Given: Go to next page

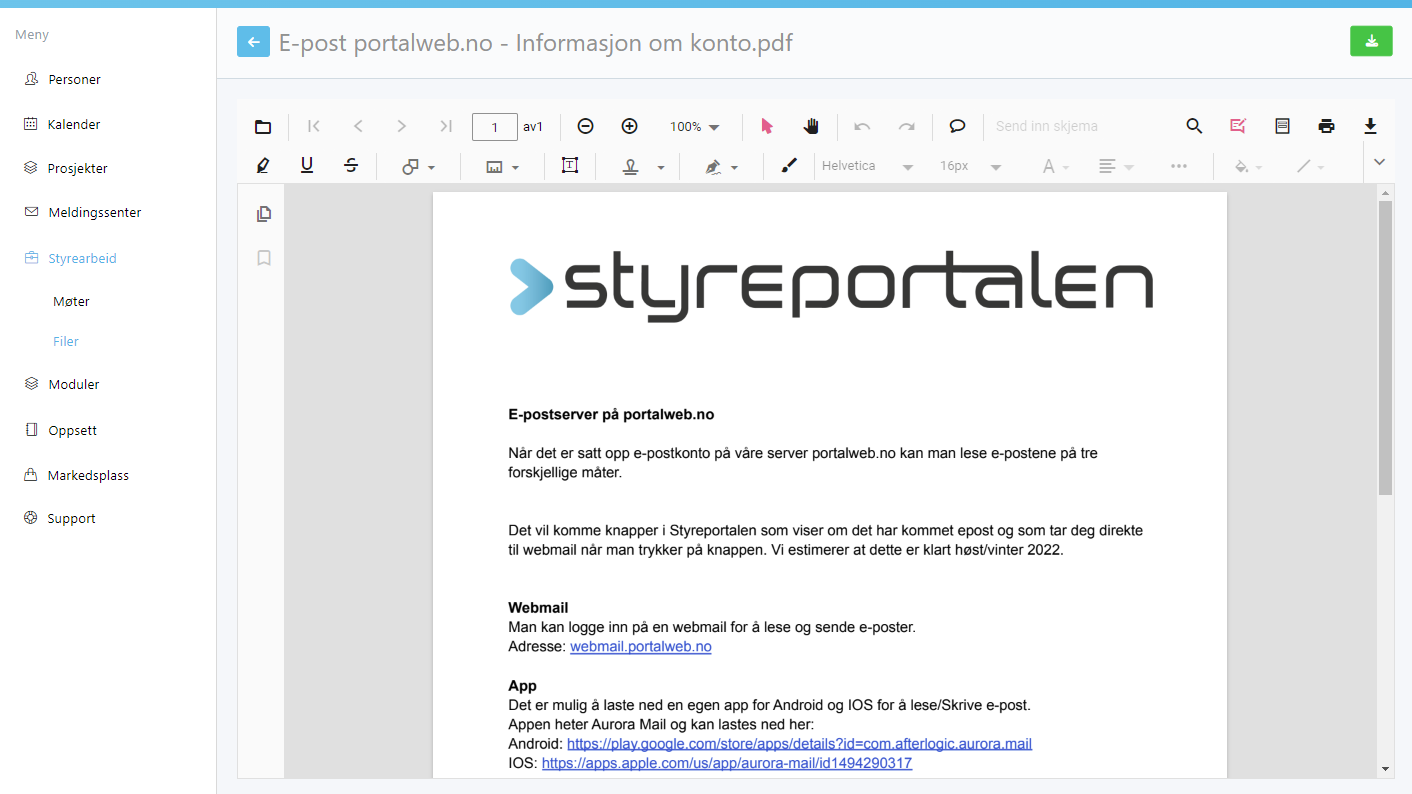Looking at the screenshot, I should [x=402, y=126].
